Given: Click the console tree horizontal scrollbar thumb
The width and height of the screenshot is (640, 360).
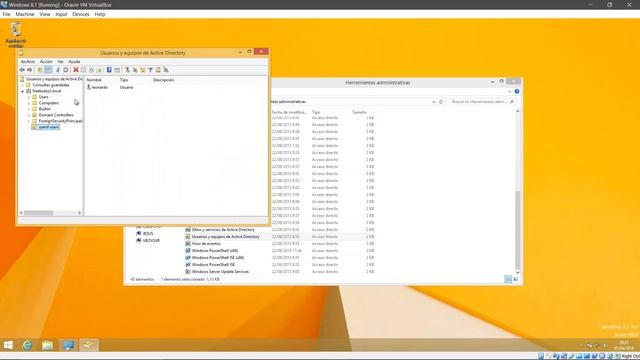Looking at the screenshot, I should [x=38, y=213].
